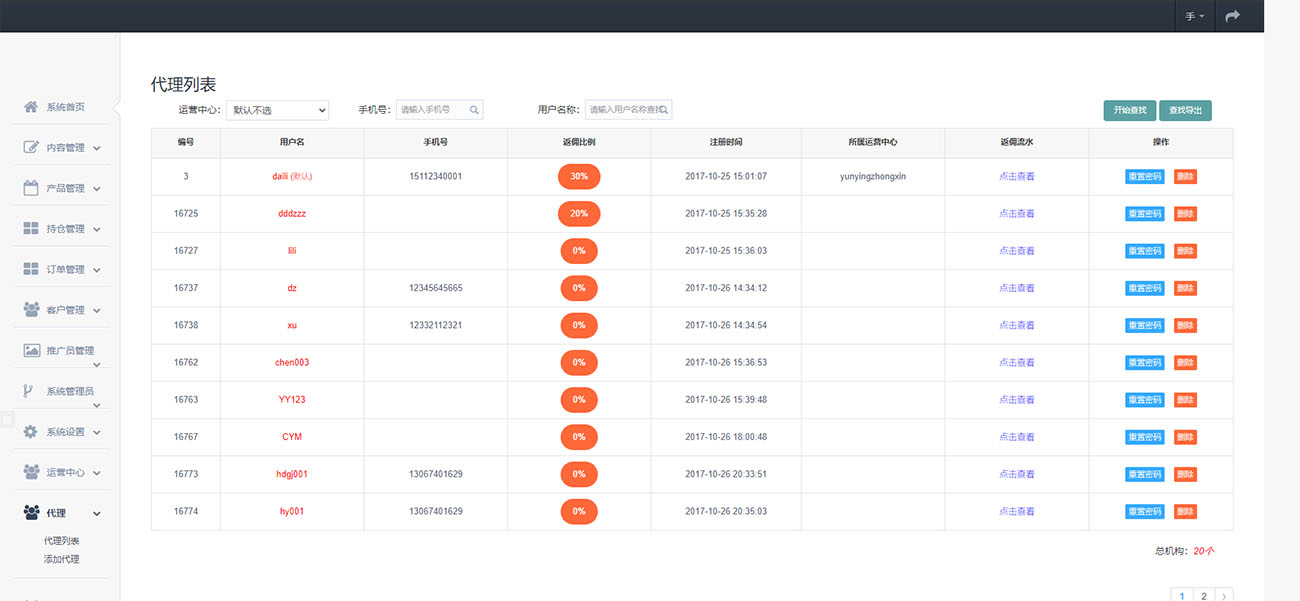This screenshot has width=1300, height=601.
Task: View 返佣流水 for user chen003
Action: [x=1017, y=362]
